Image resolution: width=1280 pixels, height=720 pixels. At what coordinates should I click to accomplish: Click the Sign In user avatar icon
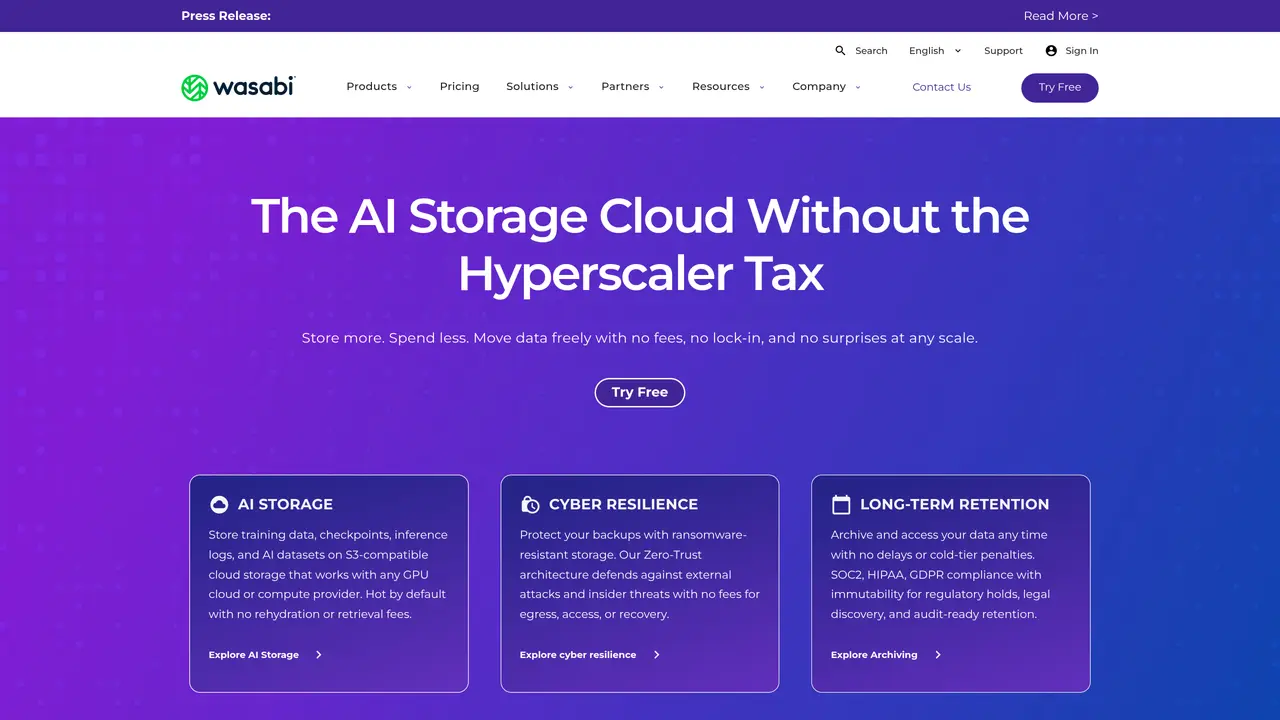tap(1051, 51)
